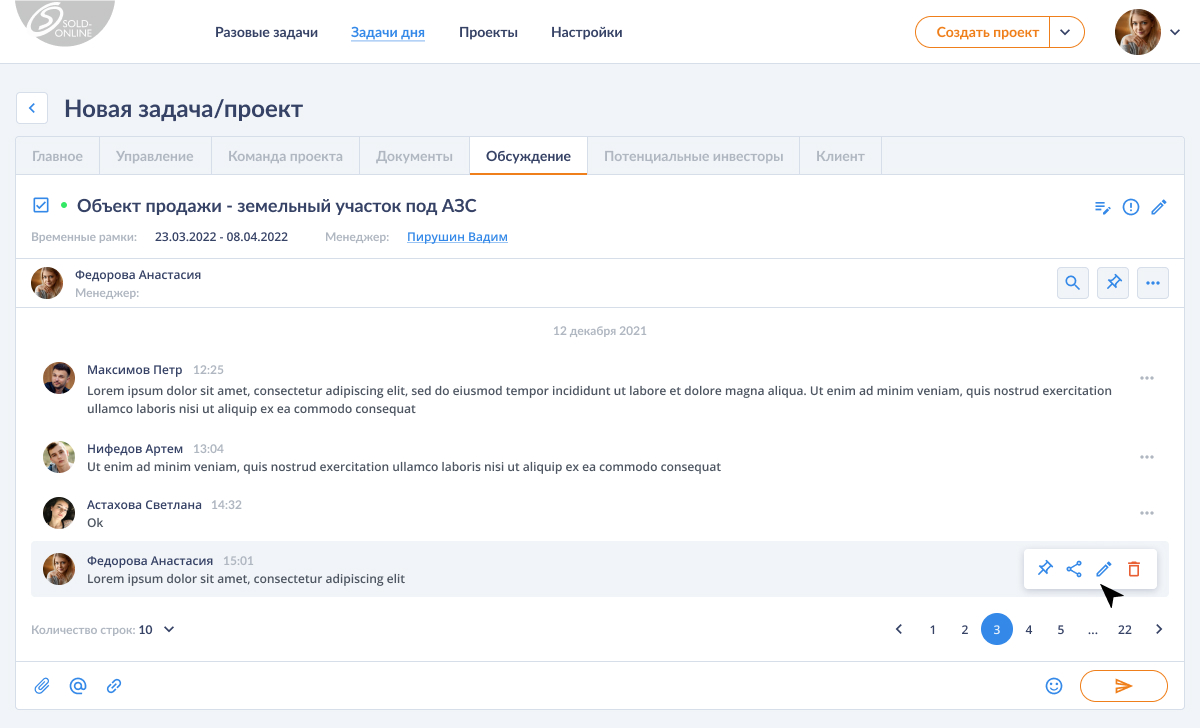The height and width of the screenshot is (728, 1200).
Task: Edit the task title with the pencil icon
Action: (1159, 207)
